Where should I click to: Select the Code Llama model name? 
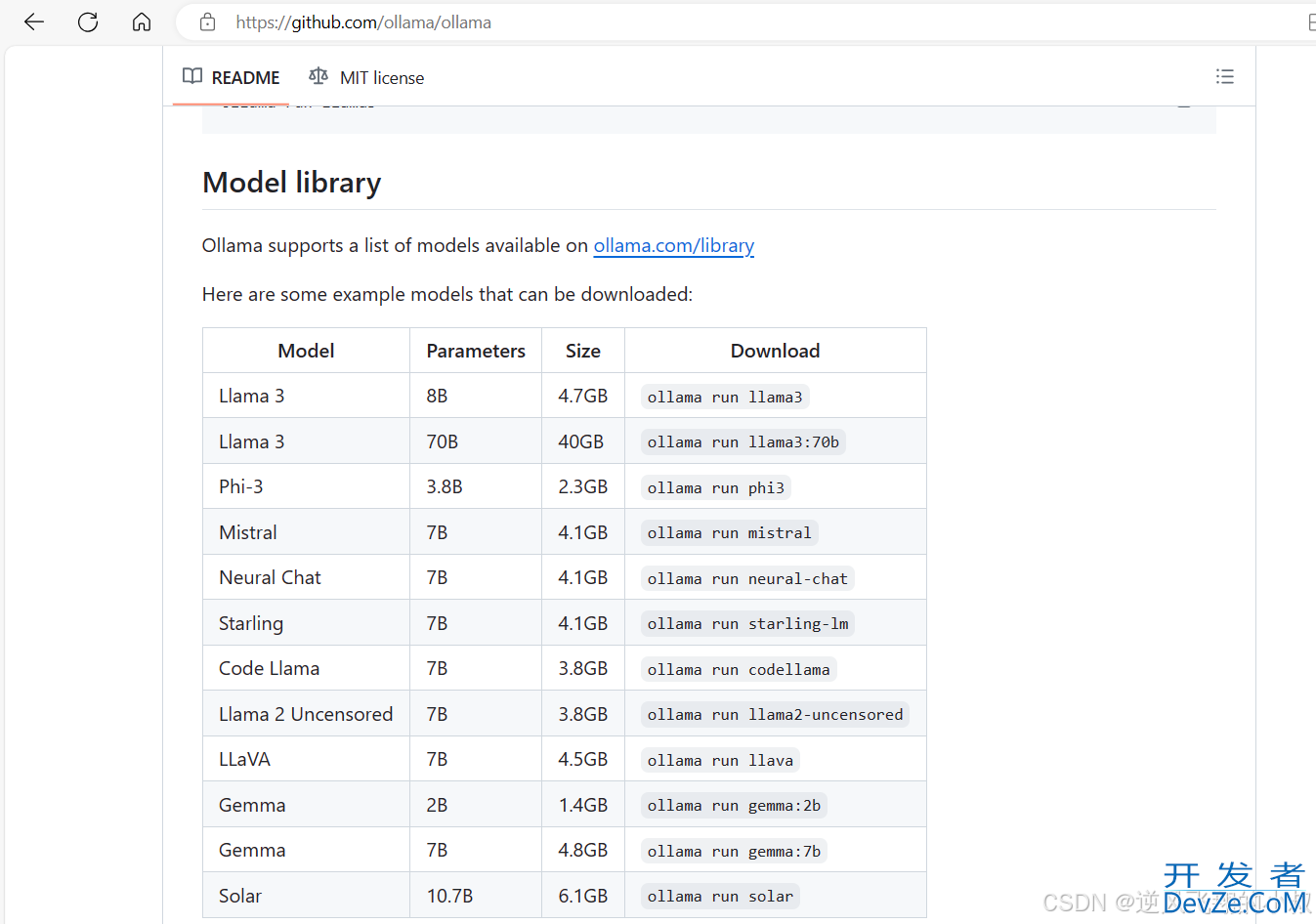point(270,668)
